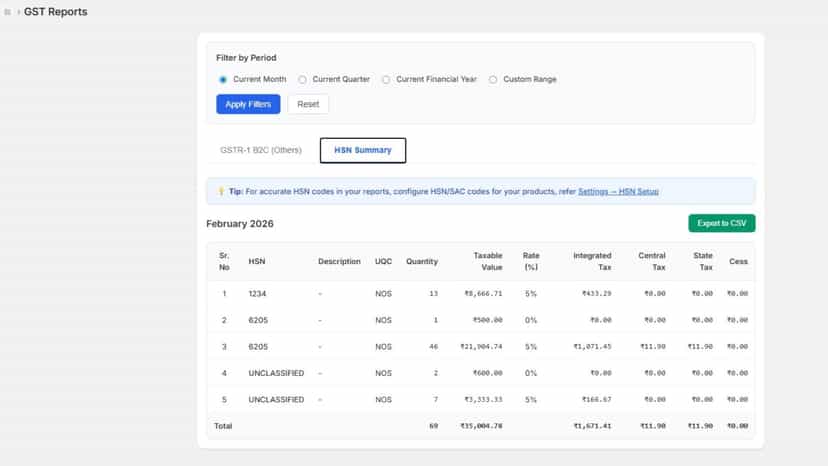828x466 pixels.
Task: Click the Cess column header
Action: tap(738, 262)
